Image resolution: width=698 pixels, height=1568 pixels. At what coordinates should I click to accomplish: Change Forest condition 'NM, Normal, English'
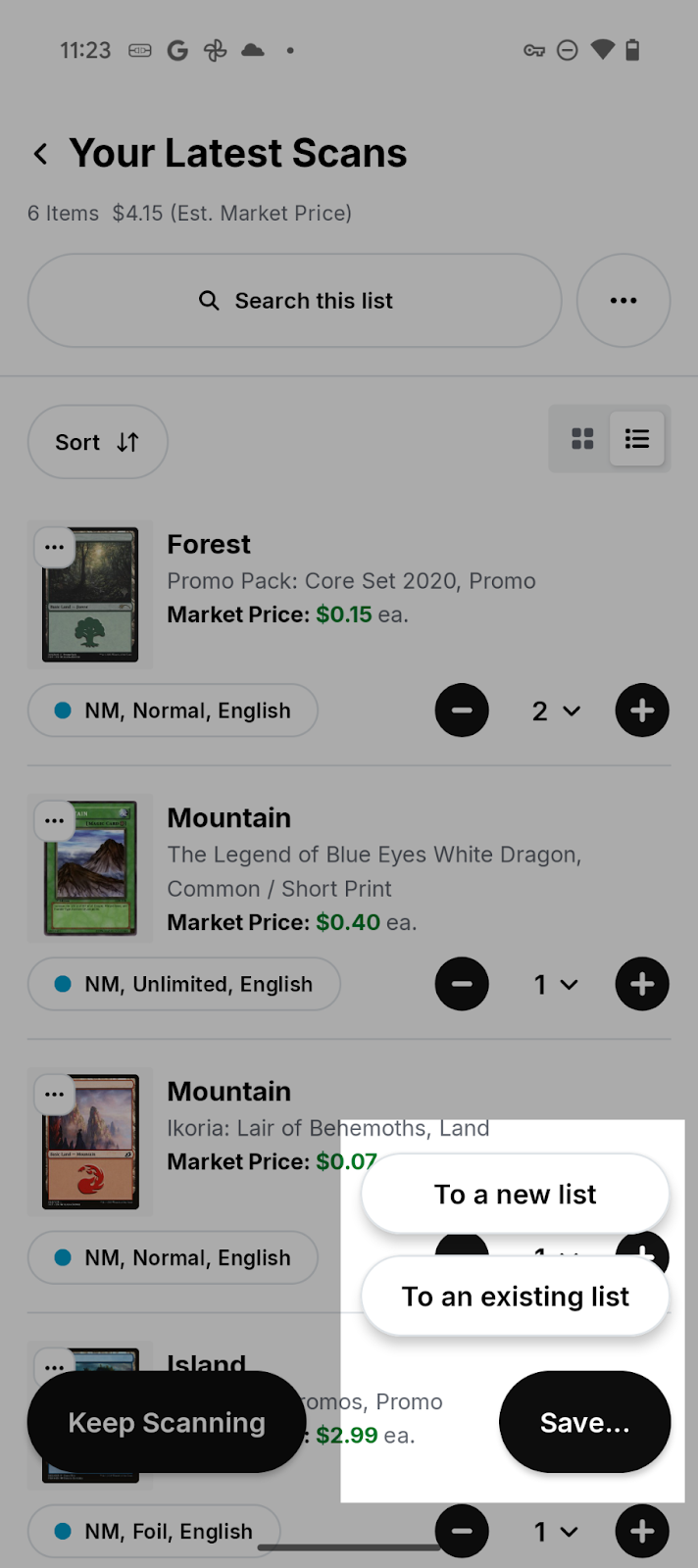[173, 710]
